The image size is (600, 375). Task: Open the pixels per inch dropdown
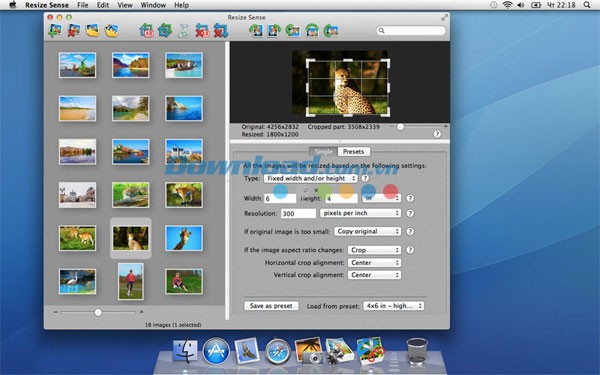[x=360, y=213]
